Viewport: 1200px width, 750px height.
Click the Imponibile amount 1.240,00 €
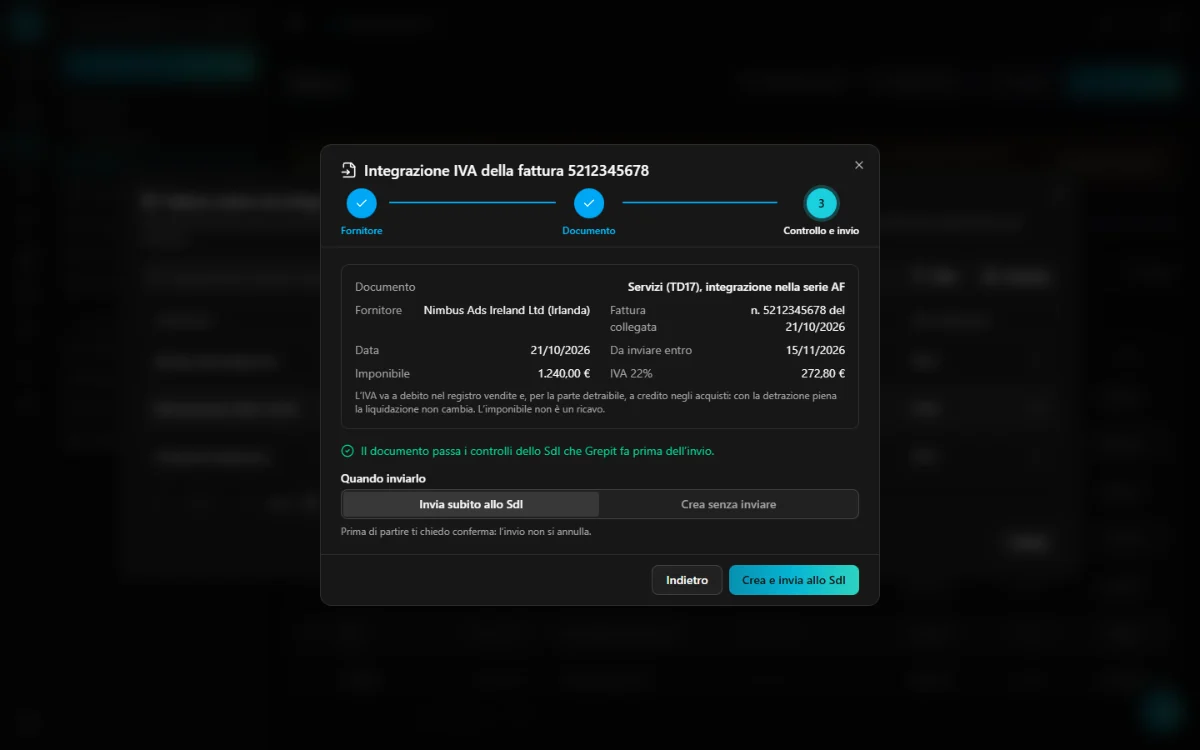(564, 373)
